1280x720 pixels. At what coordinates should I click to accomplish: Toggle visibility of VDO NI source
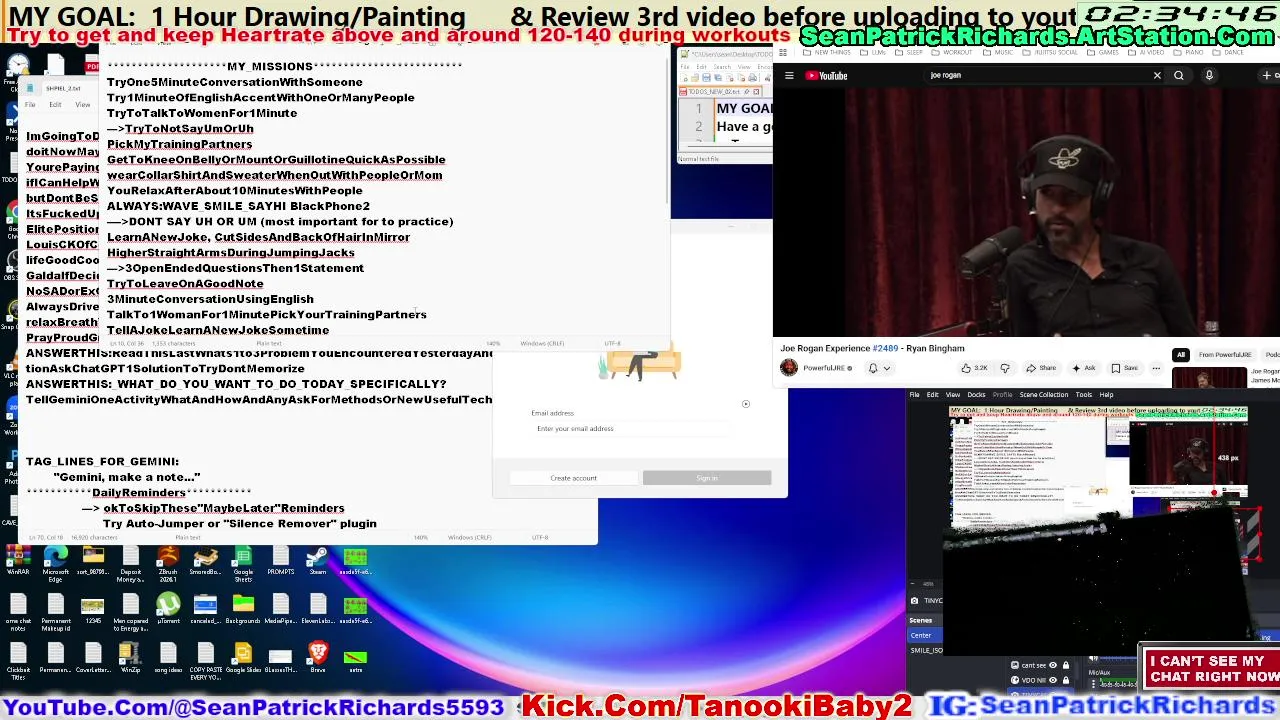pos(1053,680)
